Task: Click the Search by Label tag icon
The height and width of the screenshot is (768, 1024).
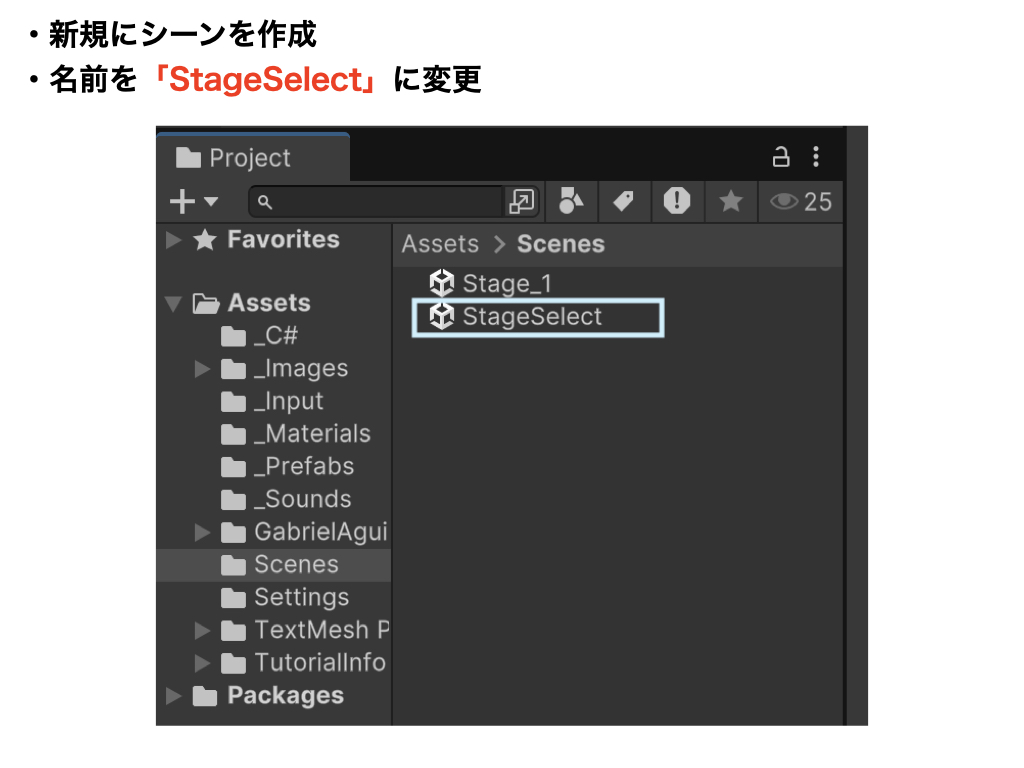Action: click(x=625, y=202)
